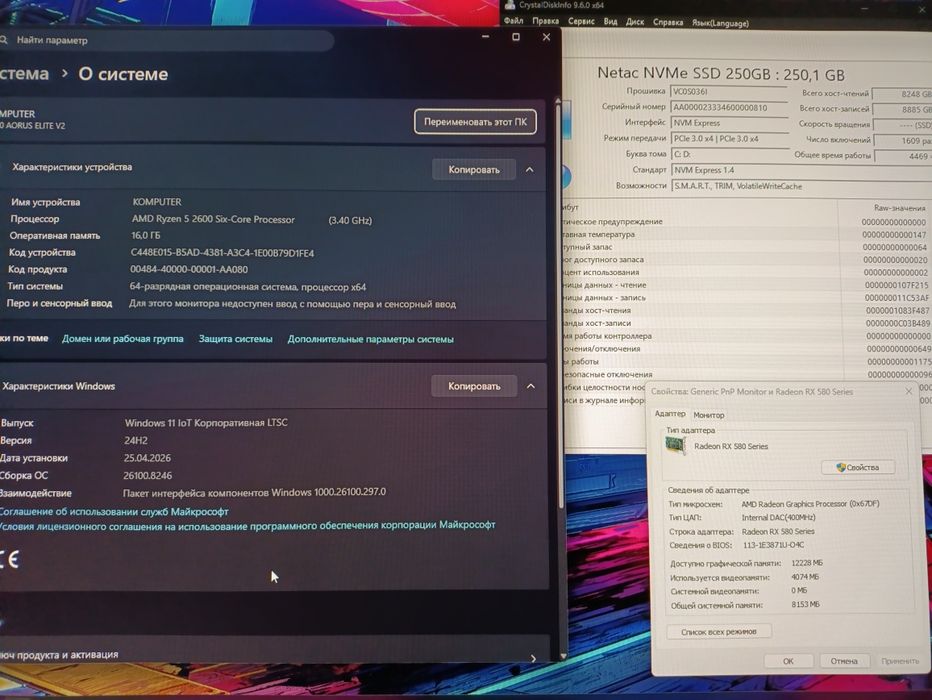Image resolution: width=932 pixels, height=700 pixels.
Task: Click the product code 00484-40000-00001-AA080
Action: point(189,270)
